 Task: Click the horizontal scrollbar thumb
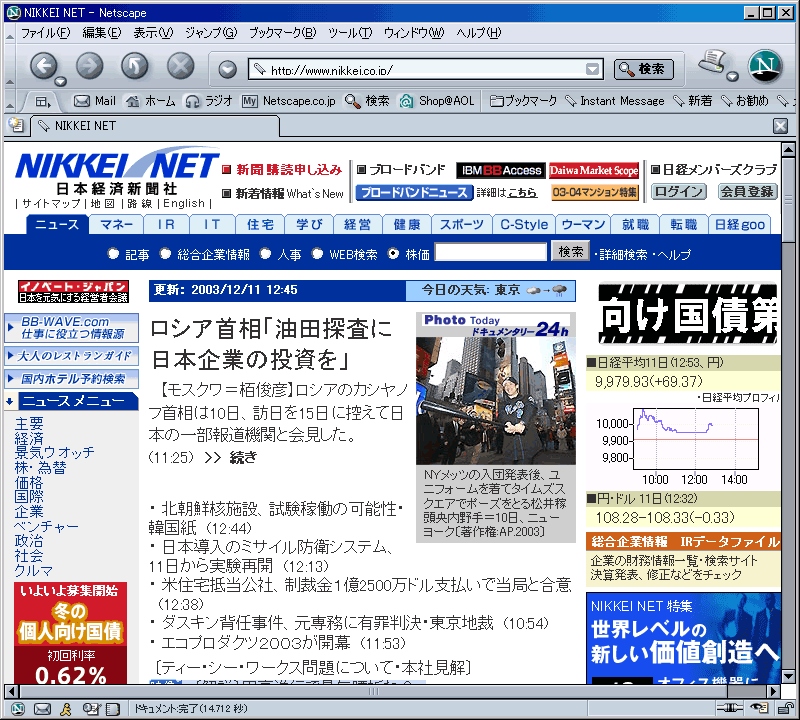(372, 691)
